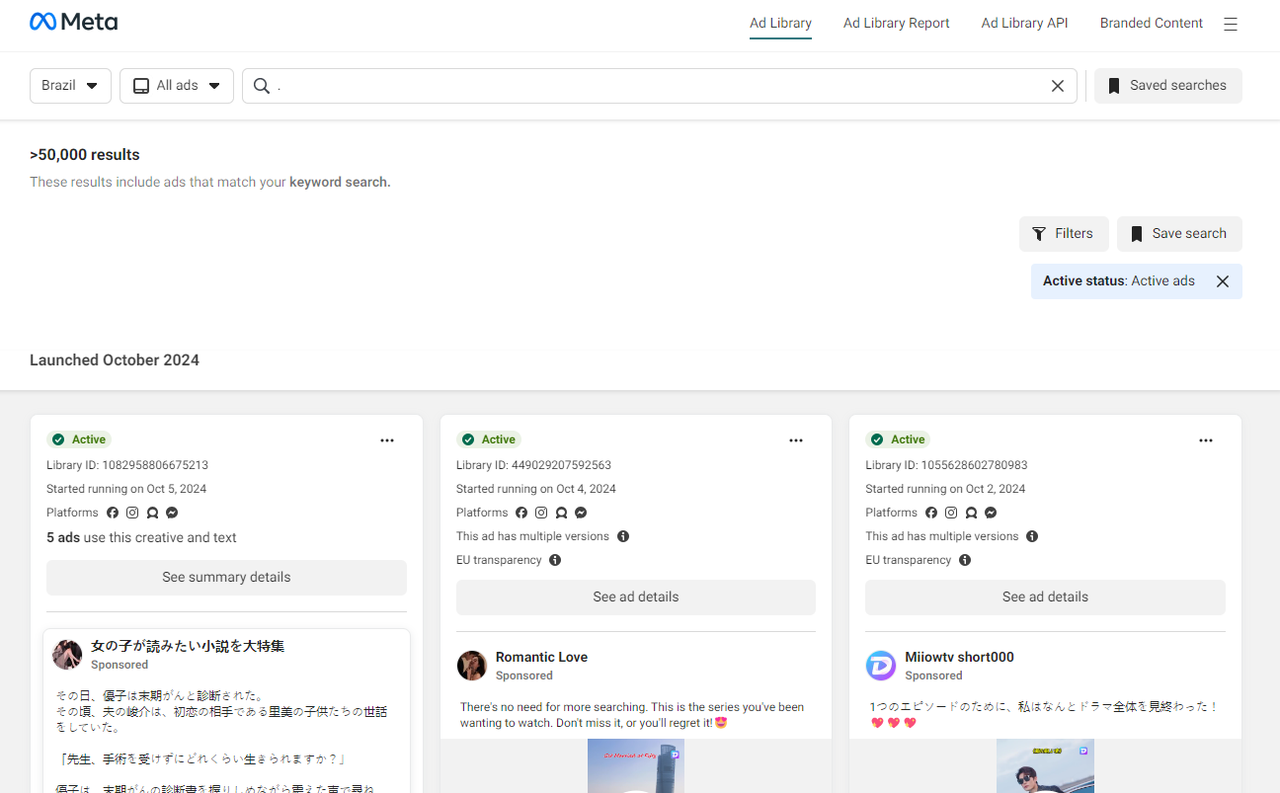Open Miiowtv short000 ad video thumbnail
This screenshot has width=1280, height=793.
tap(1045, 766)
